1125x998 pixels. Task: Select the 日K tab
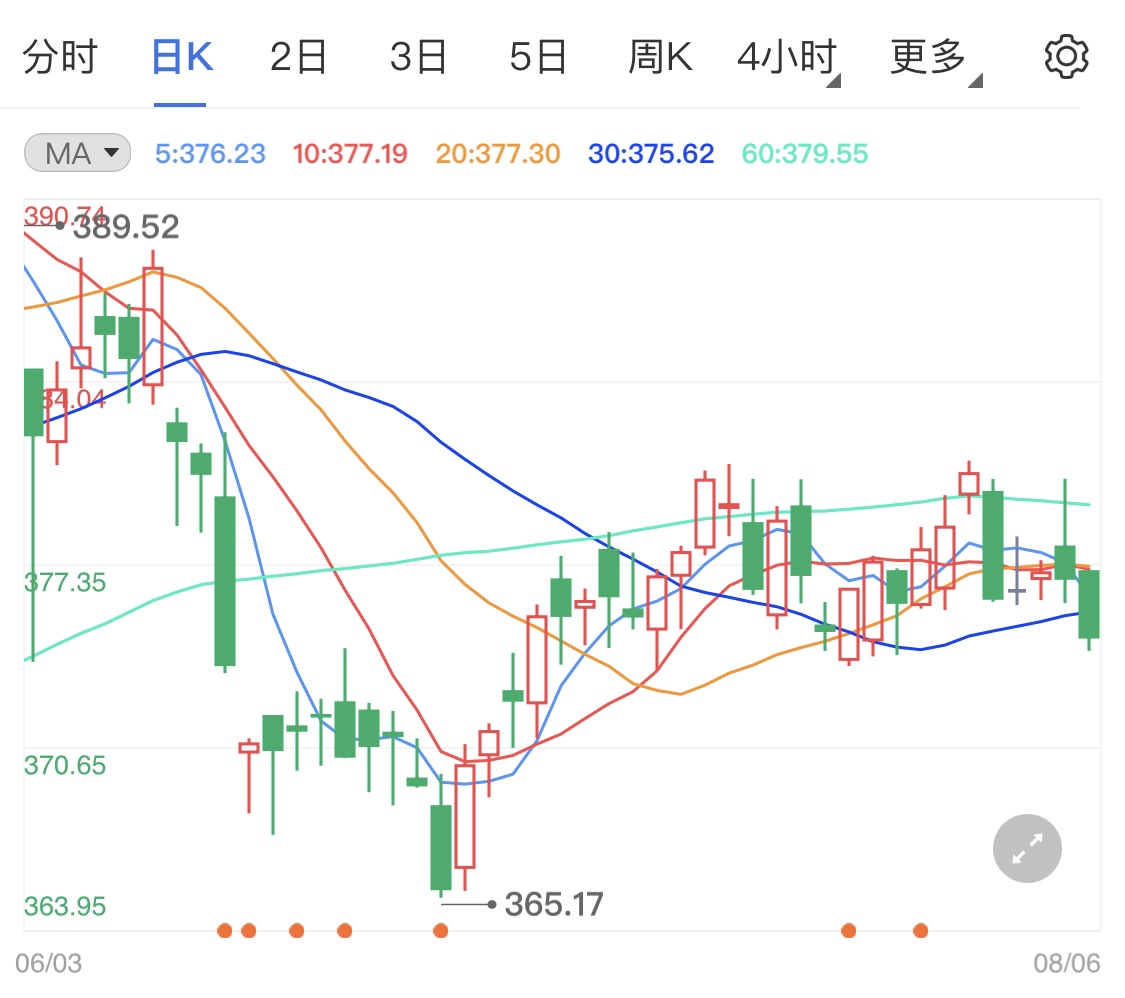(182, 57)
